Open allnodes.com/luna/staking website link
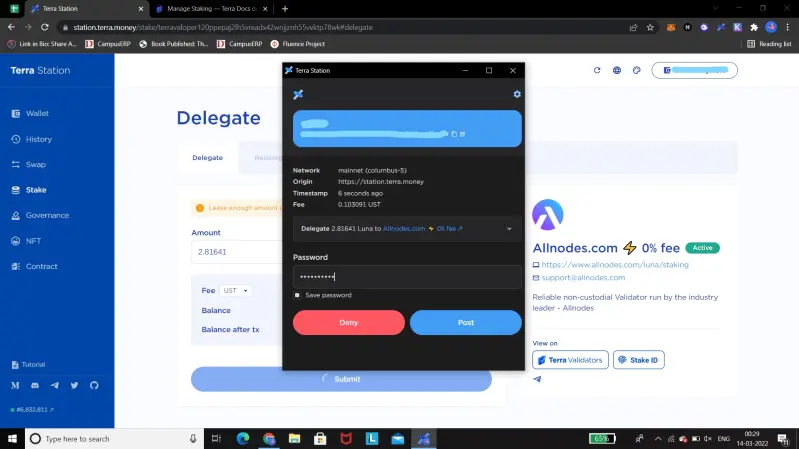Screen dimensions: 799x449 click(x=615, y=265)
